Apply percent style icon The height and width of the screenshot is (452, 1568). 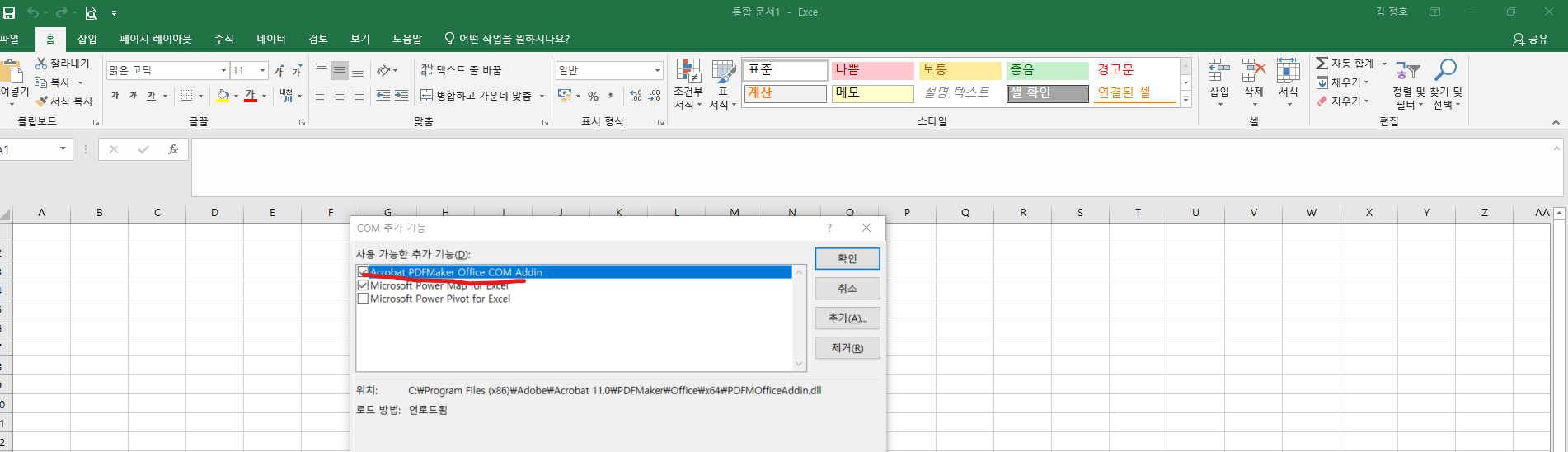coord(593,96)
